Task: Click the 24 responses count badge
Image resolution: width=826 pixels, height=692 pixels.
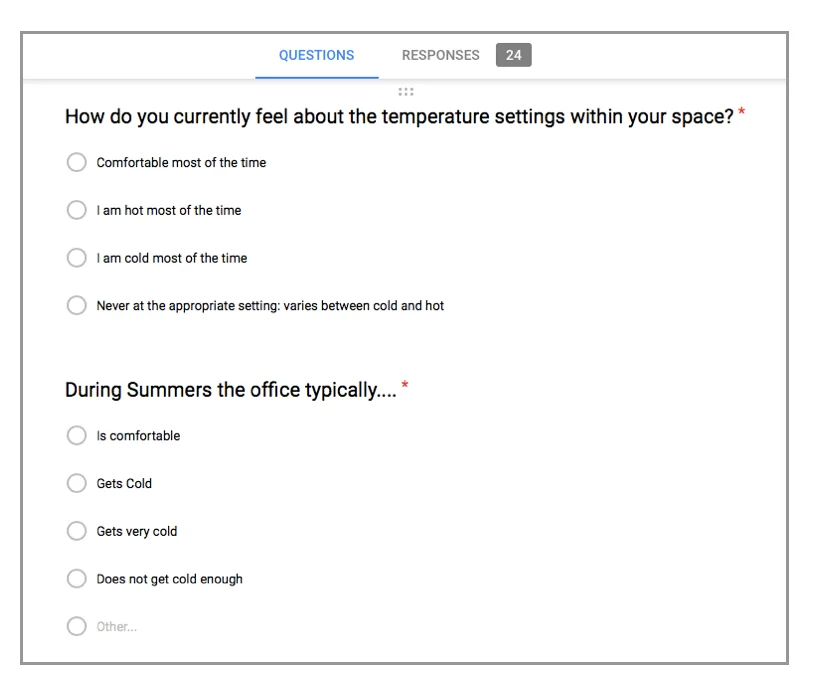Action: click(513, 56)
